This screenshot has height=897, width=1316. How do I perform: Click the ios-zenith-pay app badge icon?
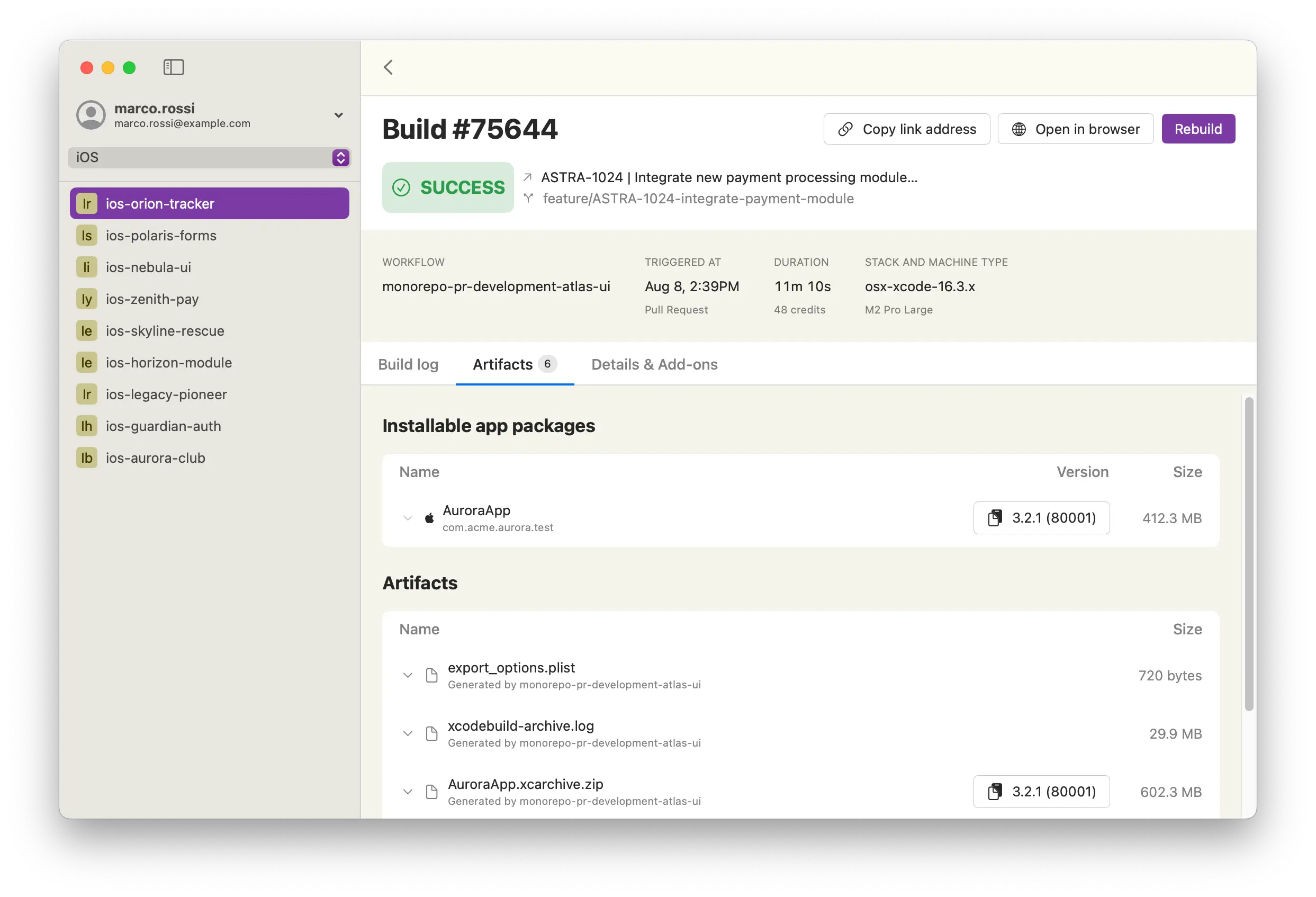click(87, 299)
